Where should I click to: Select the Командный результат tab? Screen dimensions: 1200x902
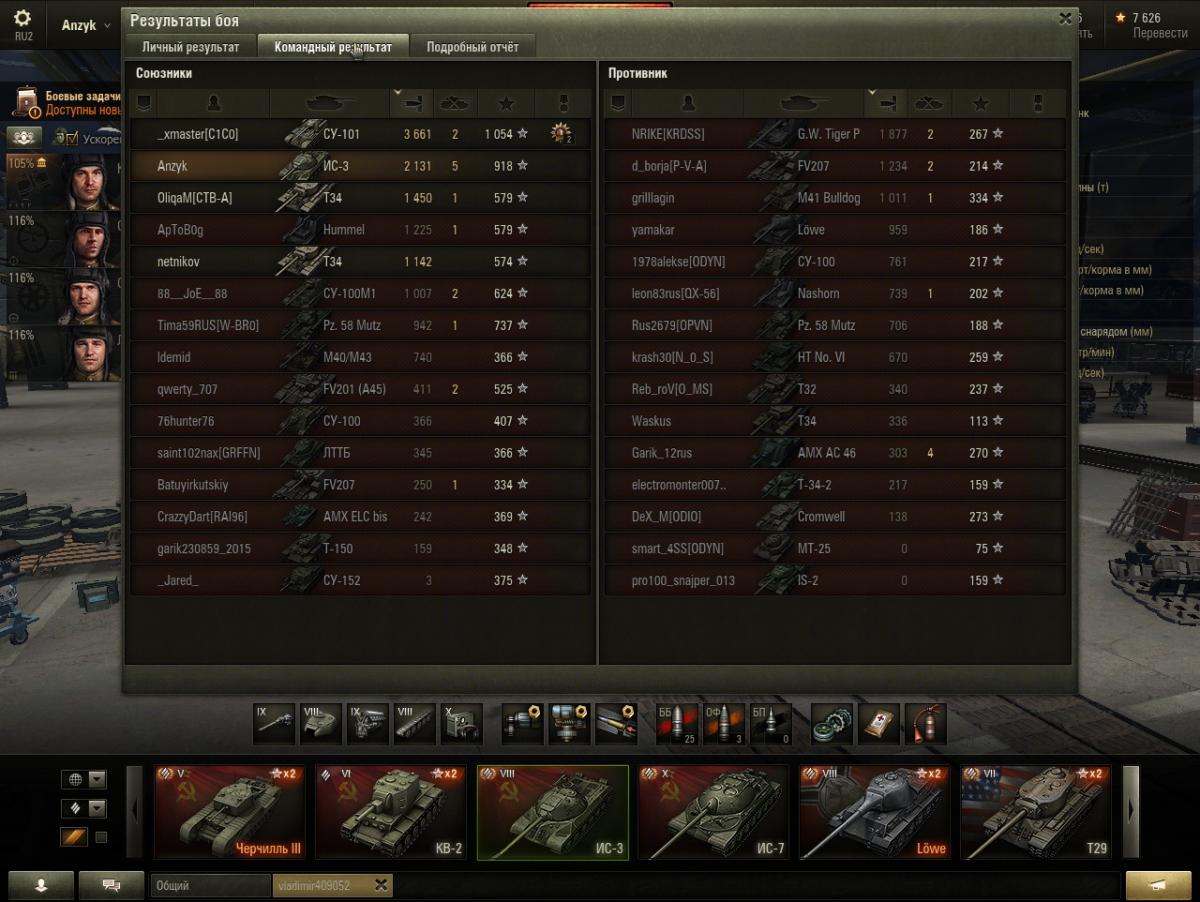[333, 46]
